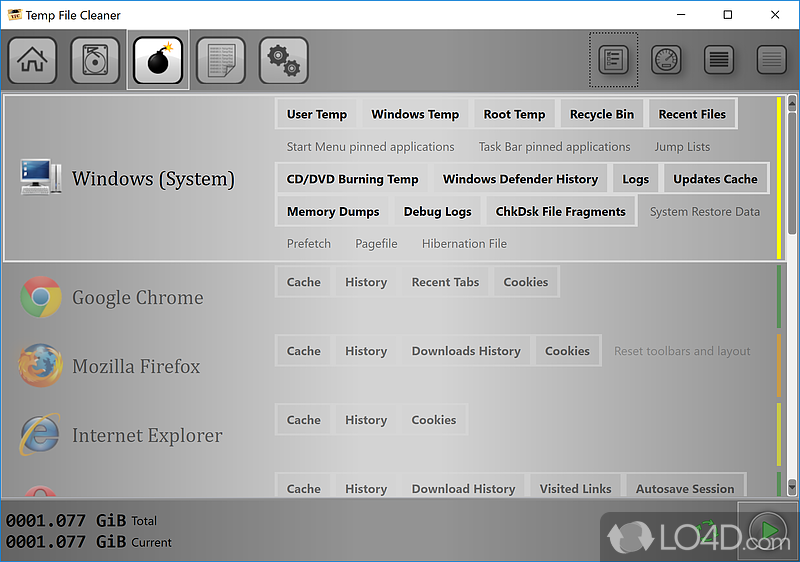Click the Updates Cache button
The width and height of the screenshot is (800, 562).
(715, 179)
